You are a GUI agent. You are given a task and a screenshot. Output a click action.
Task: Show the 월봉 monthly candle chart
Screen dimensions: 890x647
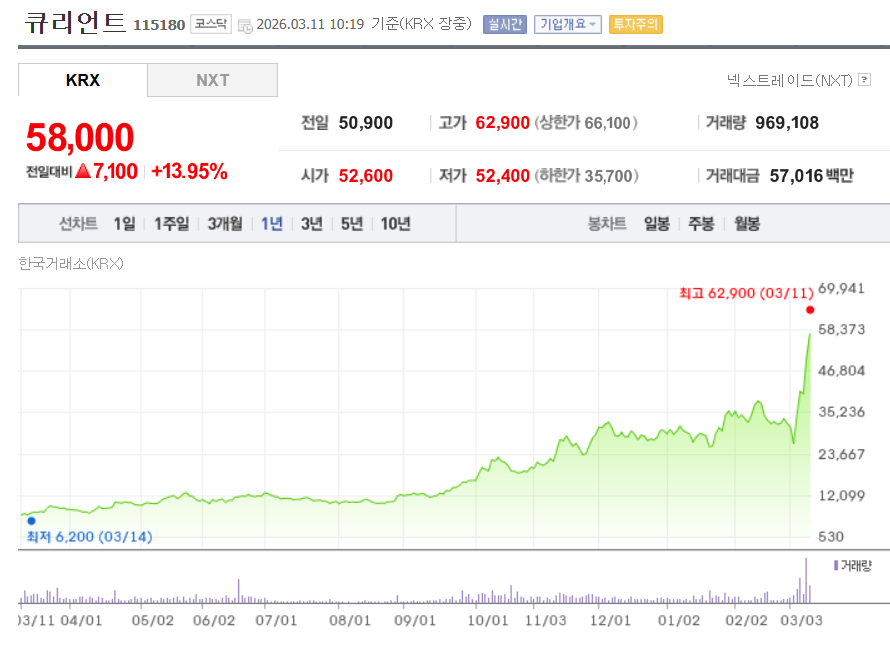coord(747,224)
